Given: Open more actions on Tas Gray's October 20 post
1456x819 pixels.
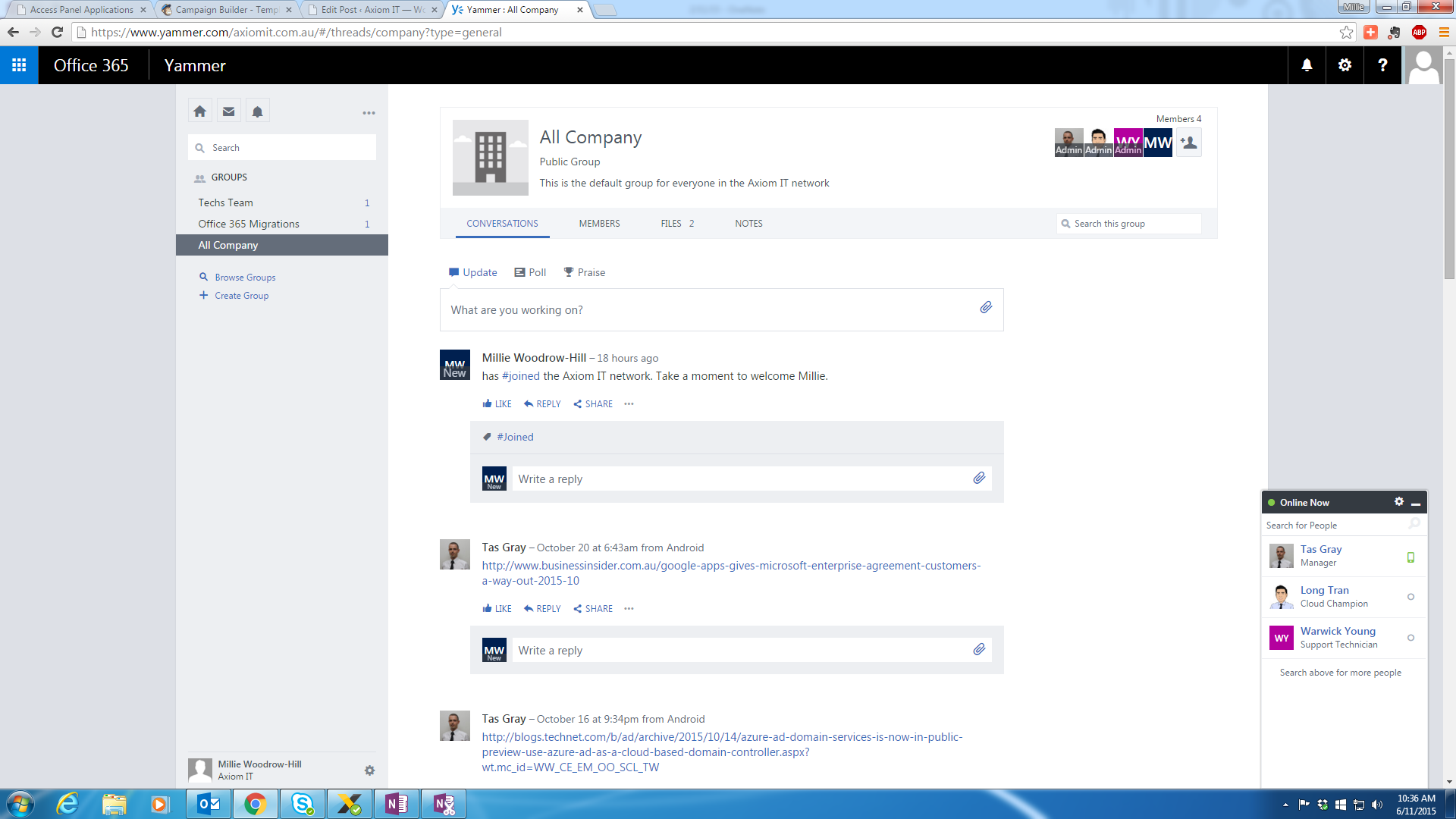Looking at the screenshot, I should click(x=629, y=609).
